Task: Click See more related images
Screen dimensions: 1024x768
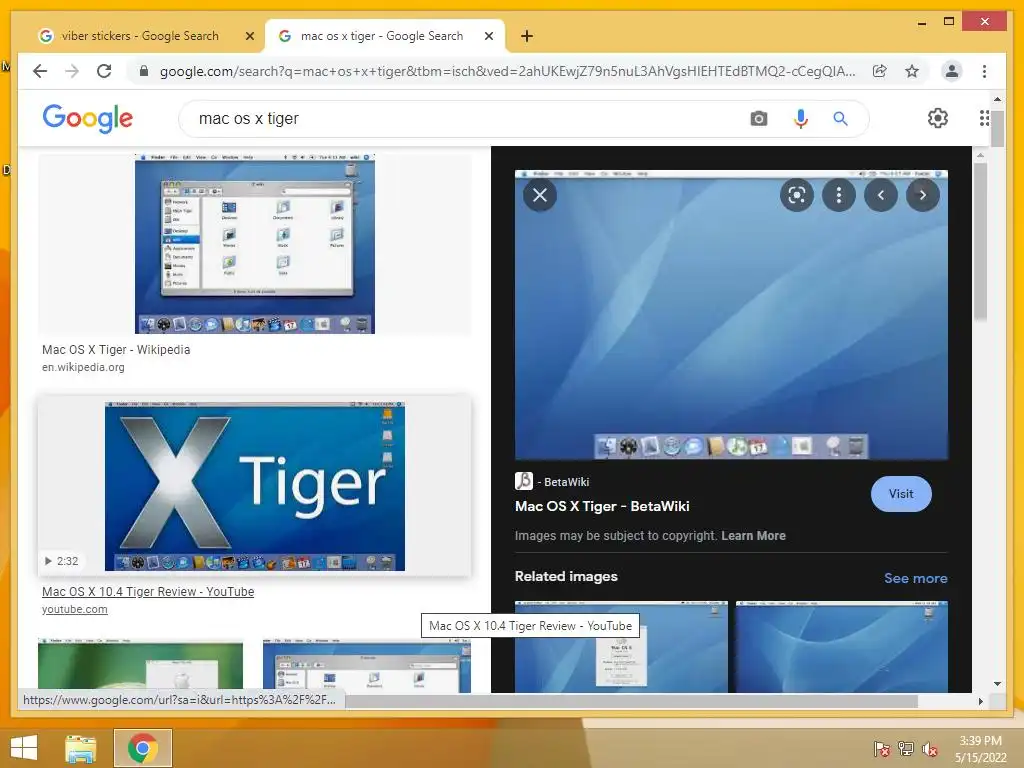Action: pos(916,579)
